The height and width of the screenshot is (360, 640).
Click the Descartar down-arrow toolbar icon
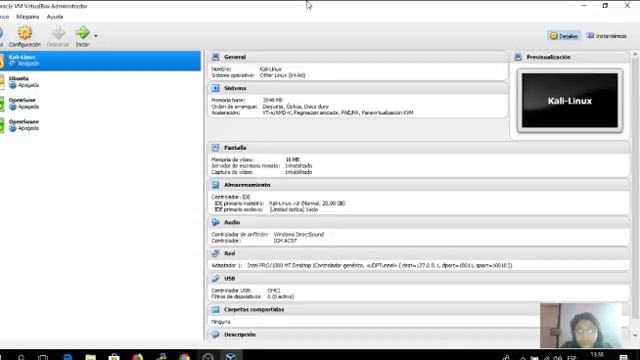(x=58, y=33)
